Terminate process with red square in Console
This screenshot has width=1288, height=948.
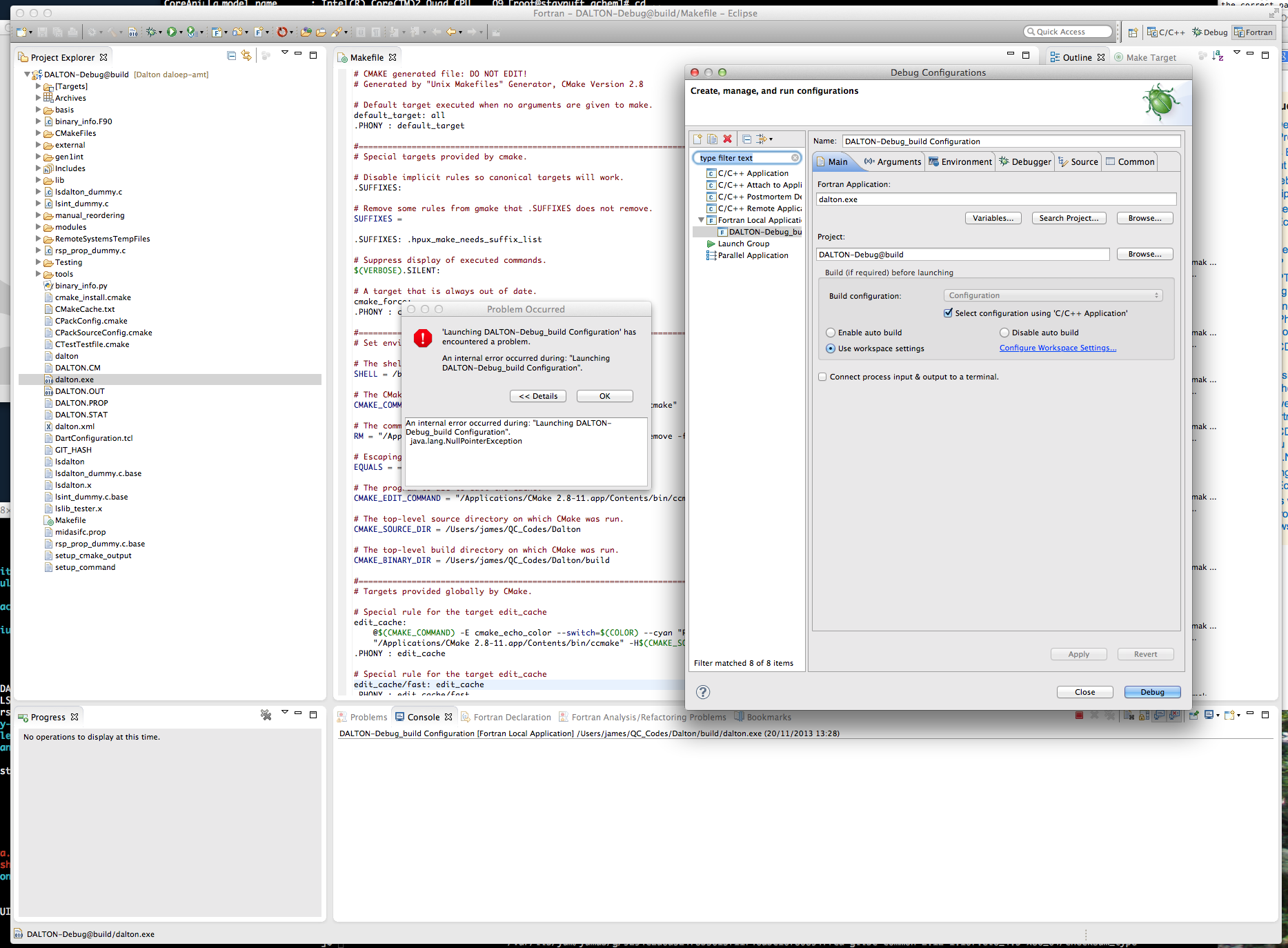1079,715
